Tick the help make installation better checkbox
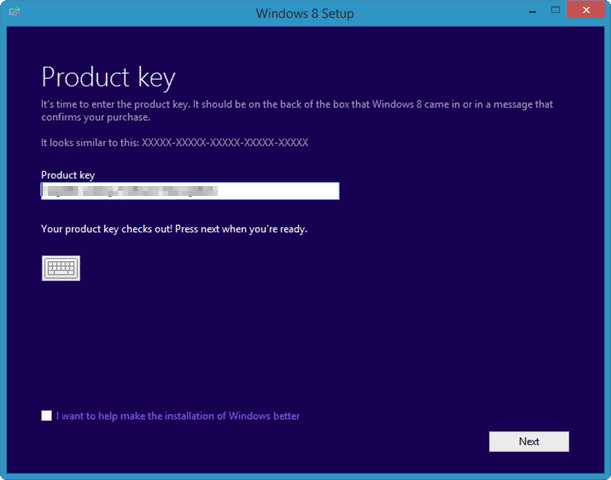The height and width of the screenshot is (480, 611). [x=46, y=415]
